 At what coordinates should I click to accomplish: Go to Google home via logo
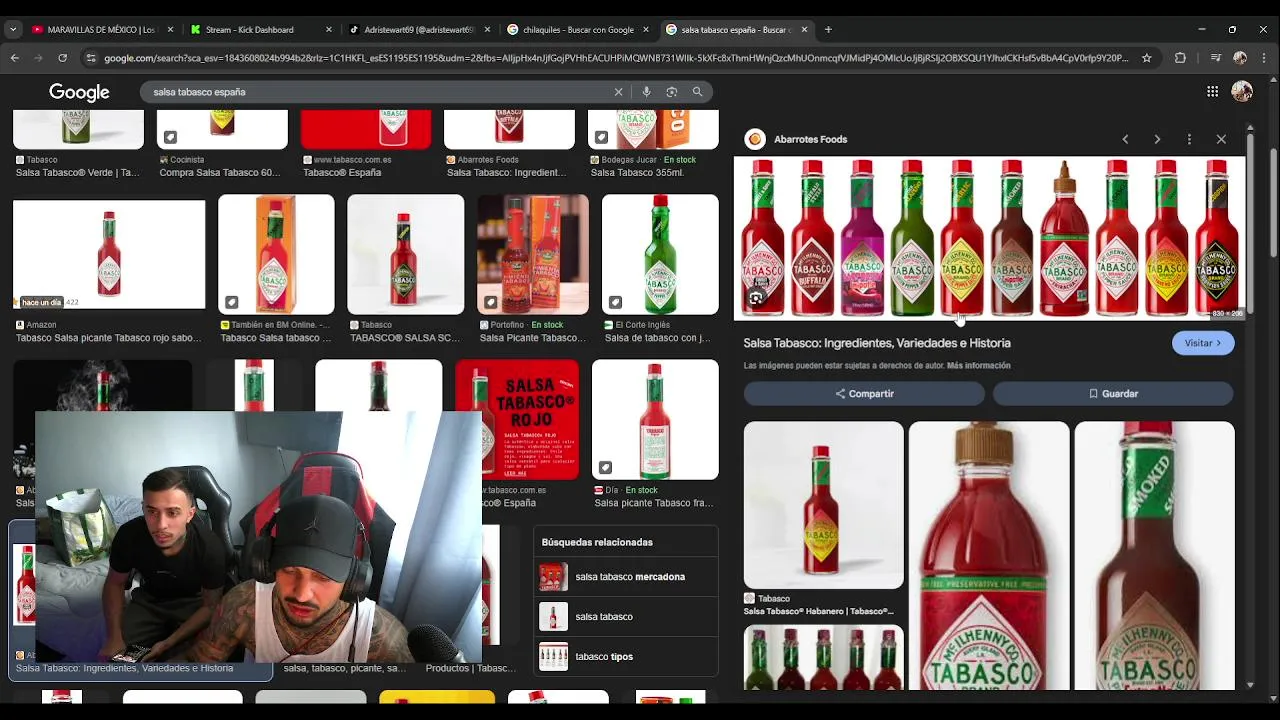click(x=79, y=92)
